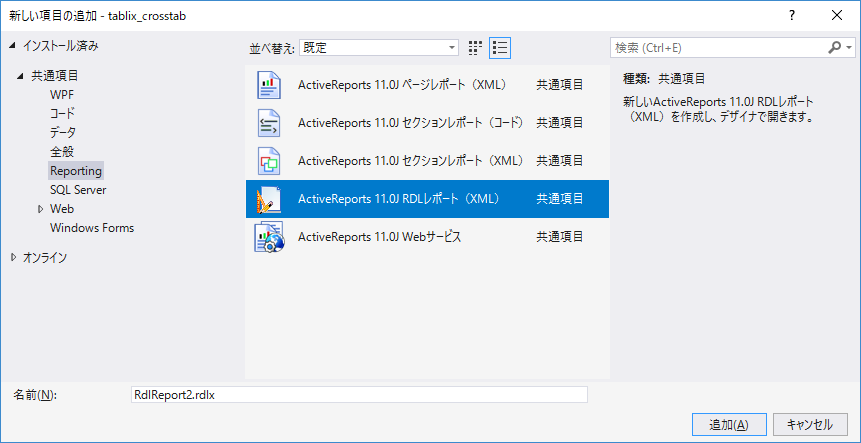Image resolution: width=861 pixels, height=443 pixels.
Task: Select the Windows Forms category
Action: (92, 228)
